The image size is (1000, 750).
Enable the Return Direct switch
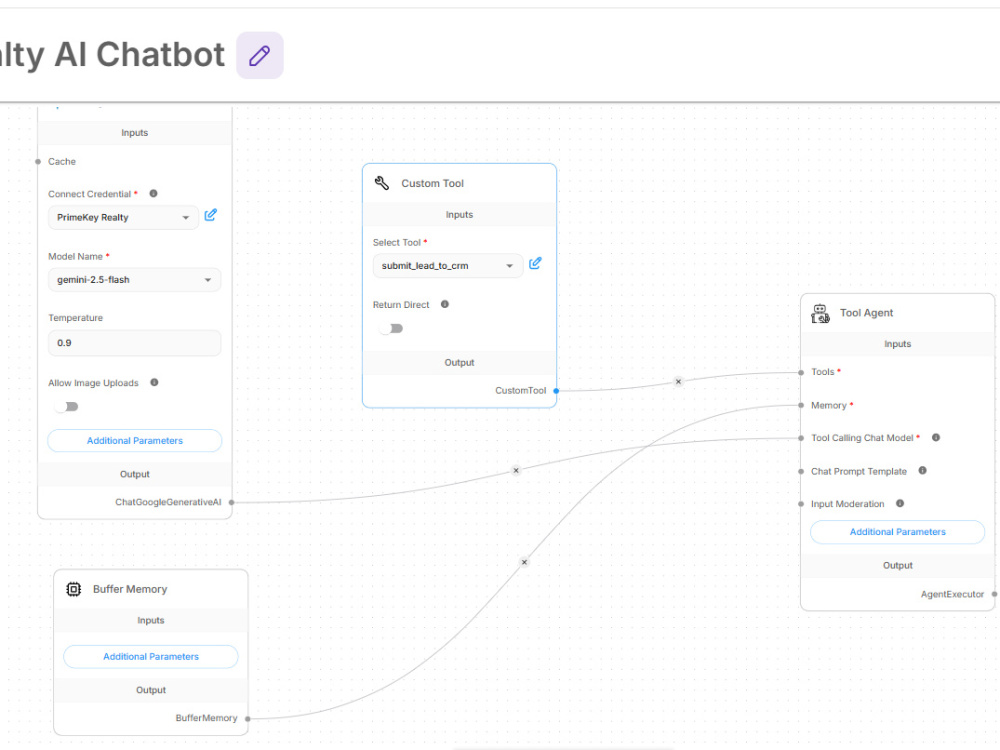tap(391, 328)
